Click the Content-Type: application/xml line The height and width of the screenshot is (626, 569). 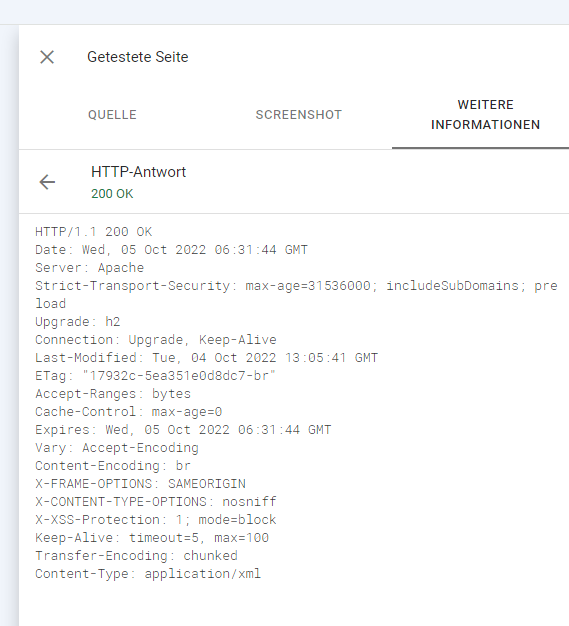(x=148, y=574)
